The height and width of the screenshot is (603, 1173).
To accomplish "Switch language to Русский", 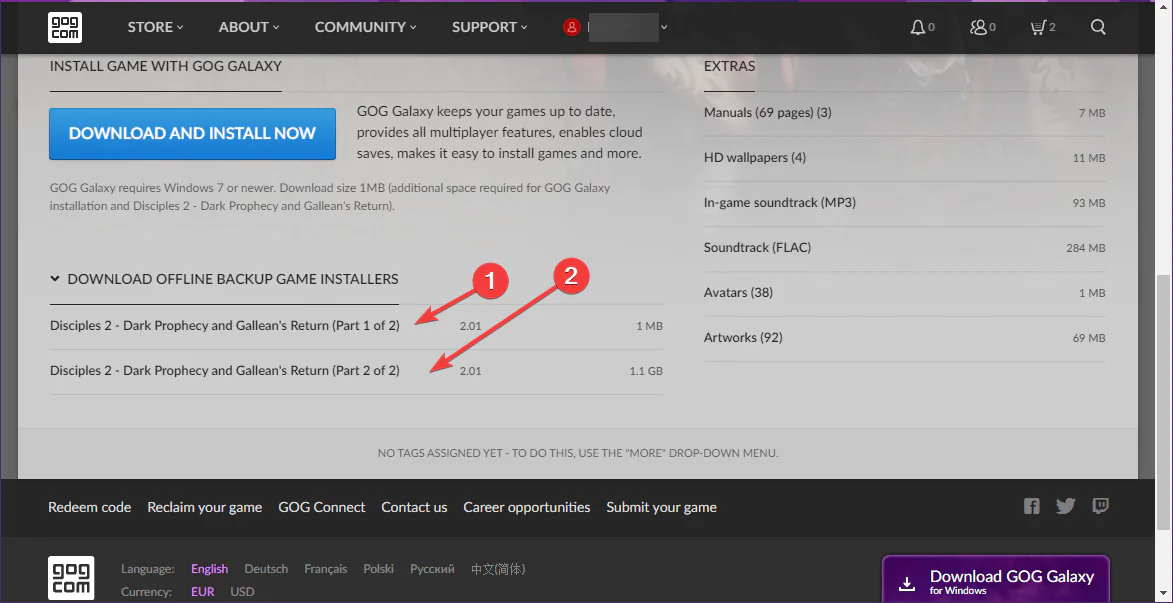I will pyautogui.click(x=432, y=569).
